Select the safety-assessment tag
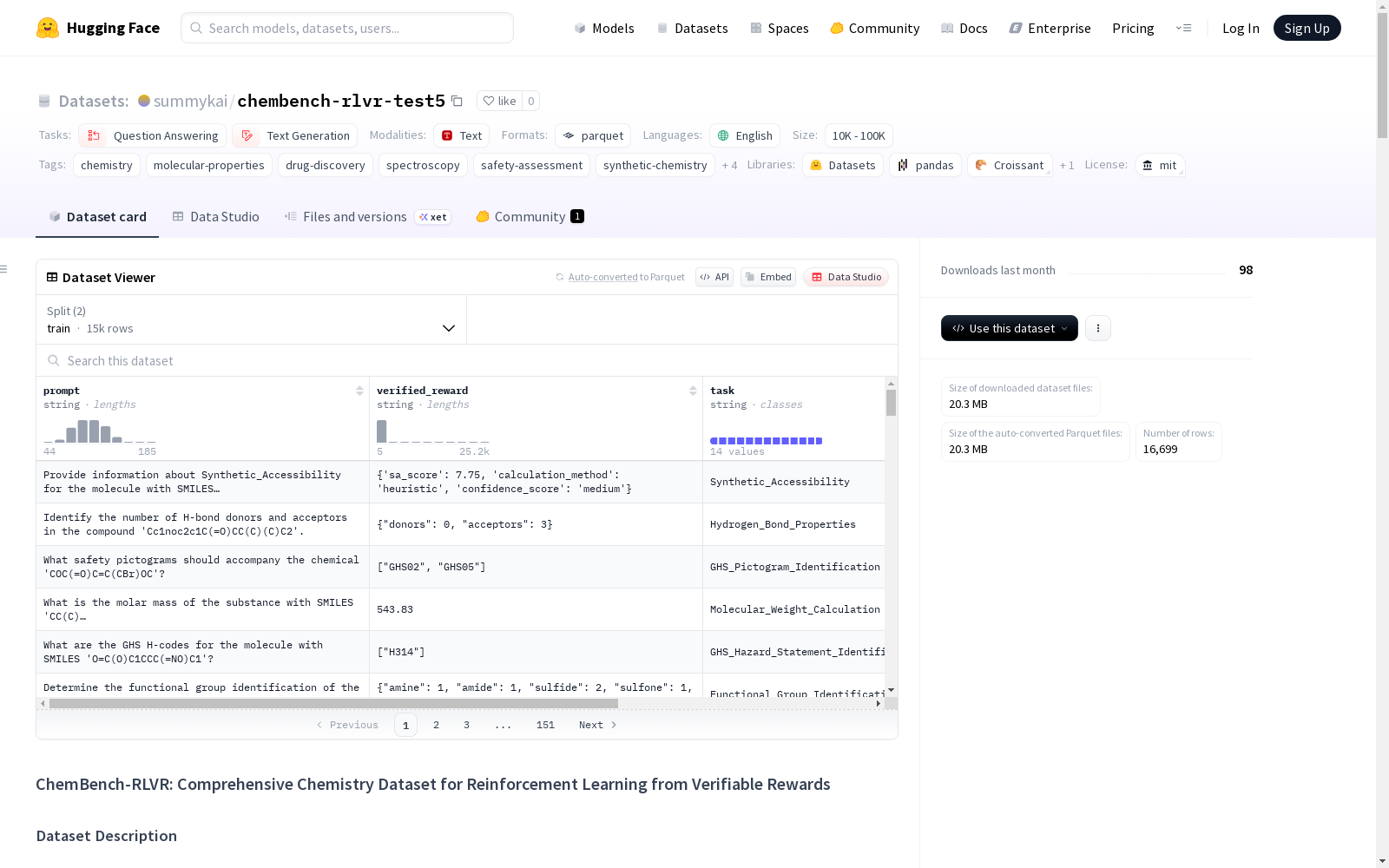The width and height of the screenshot is (1389, 868). pyautogui.click(x=531, y=165)
